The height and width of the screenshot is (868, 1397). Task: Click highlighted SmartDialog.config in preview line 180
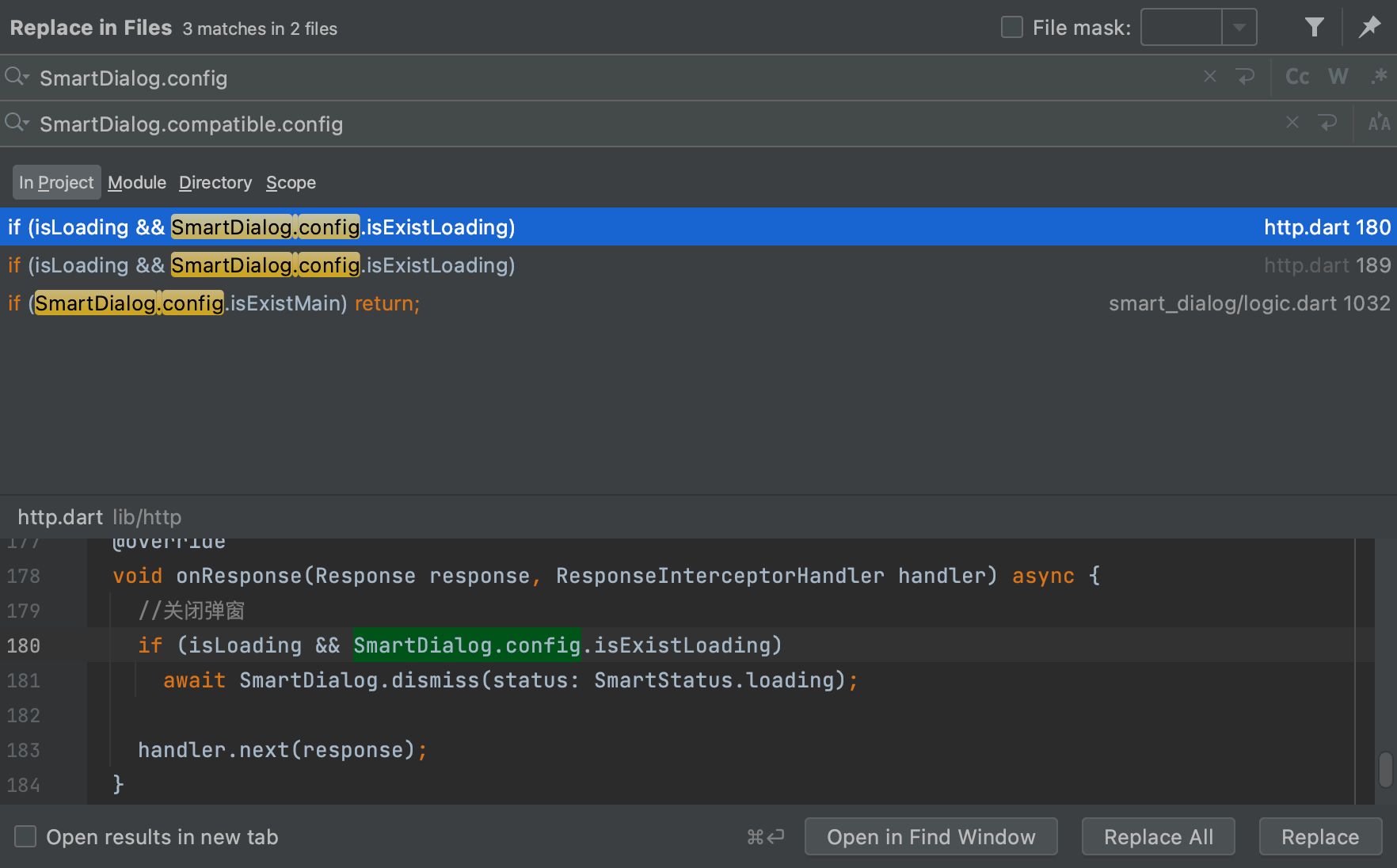[467, 645]
